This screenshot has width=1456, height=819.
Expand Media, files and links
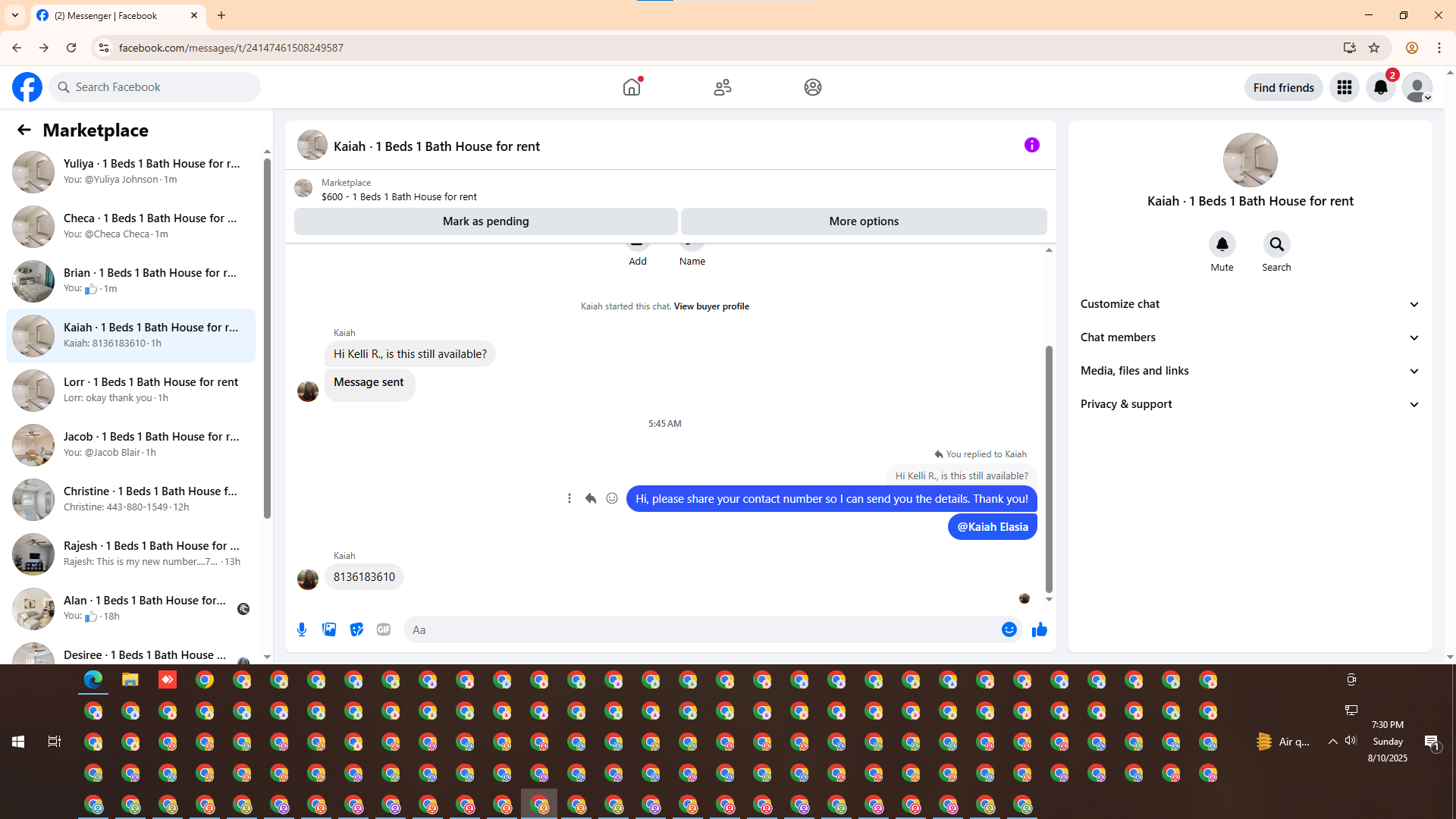click(1250, 371)
